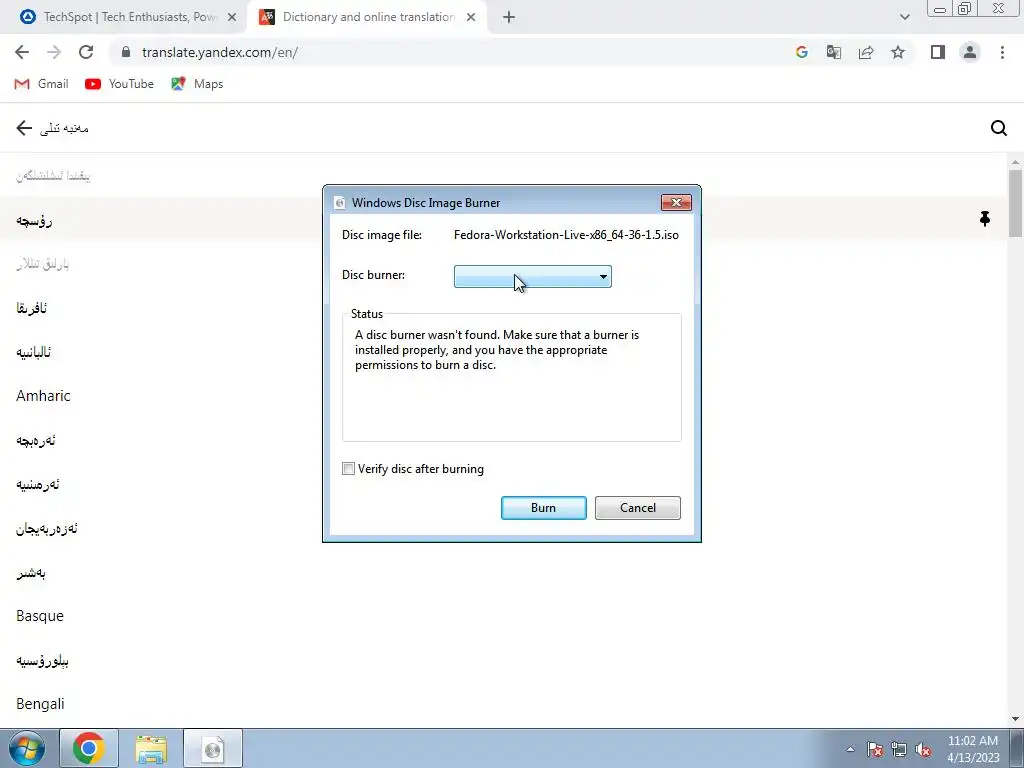Image resolution: width=1024 pixels, height=768 pixels.
Task: Click the back arrow on the language list
Action: coord(24,128)
